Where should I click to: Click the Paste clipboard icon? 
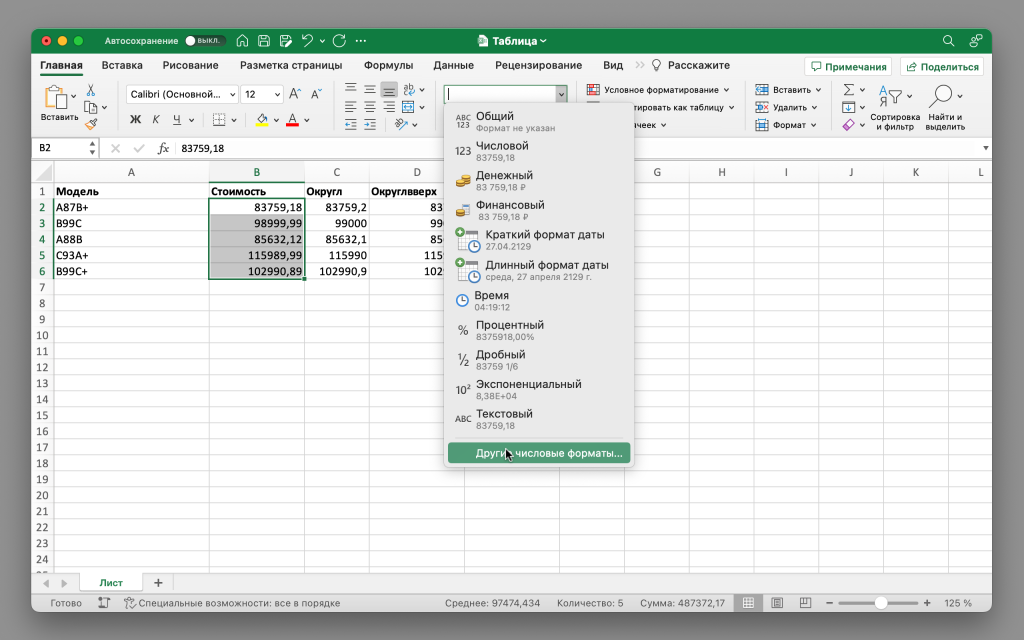(56, 97)
